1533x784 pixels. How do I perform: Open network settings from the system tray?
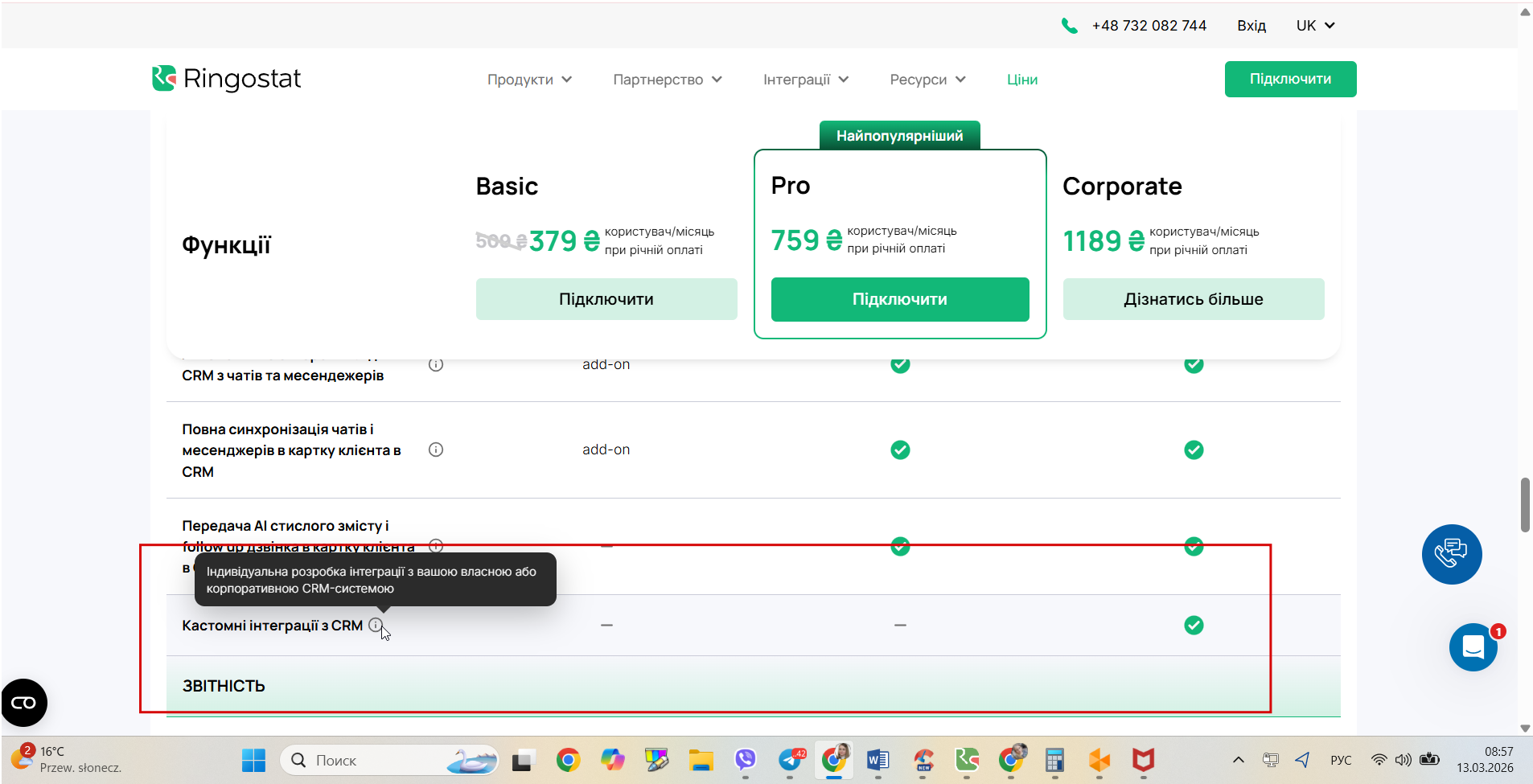1379,760
